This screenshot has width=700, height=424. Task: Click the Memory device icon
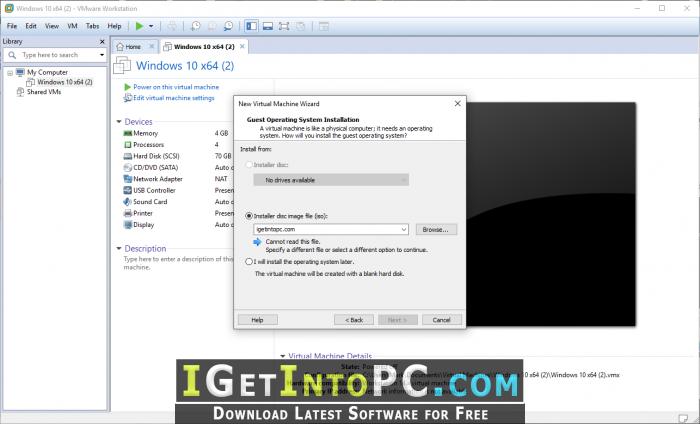(x=128, y=133)
